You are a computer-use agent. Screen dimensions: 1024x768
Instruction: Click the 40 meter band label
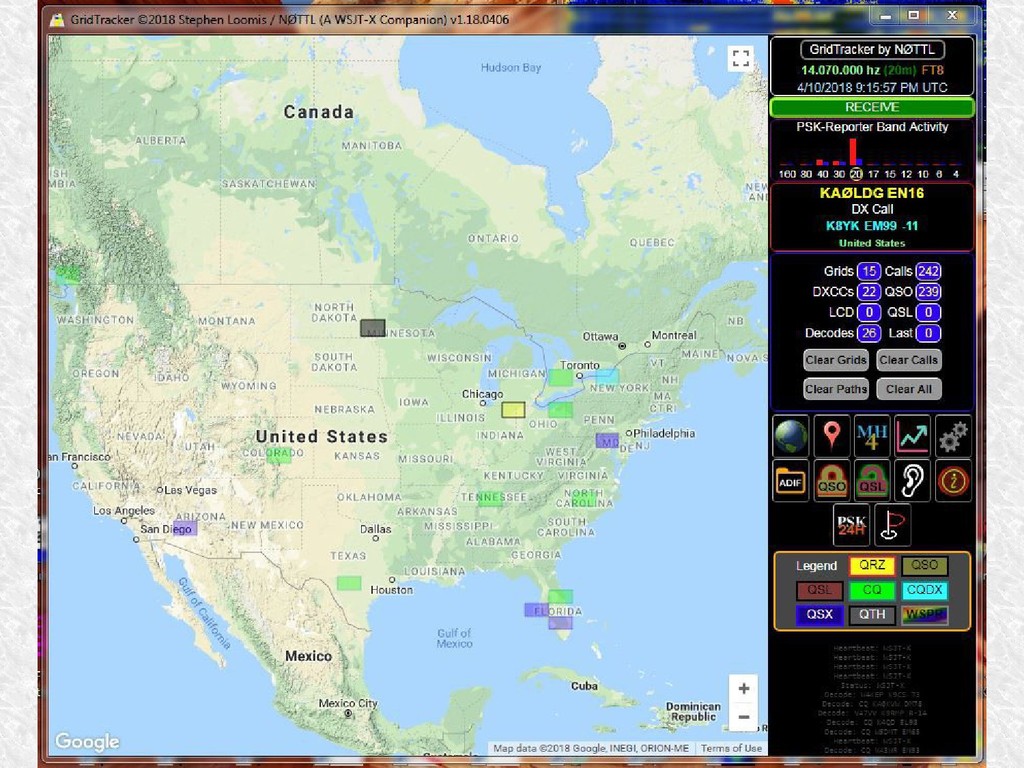tap(823, 174)
